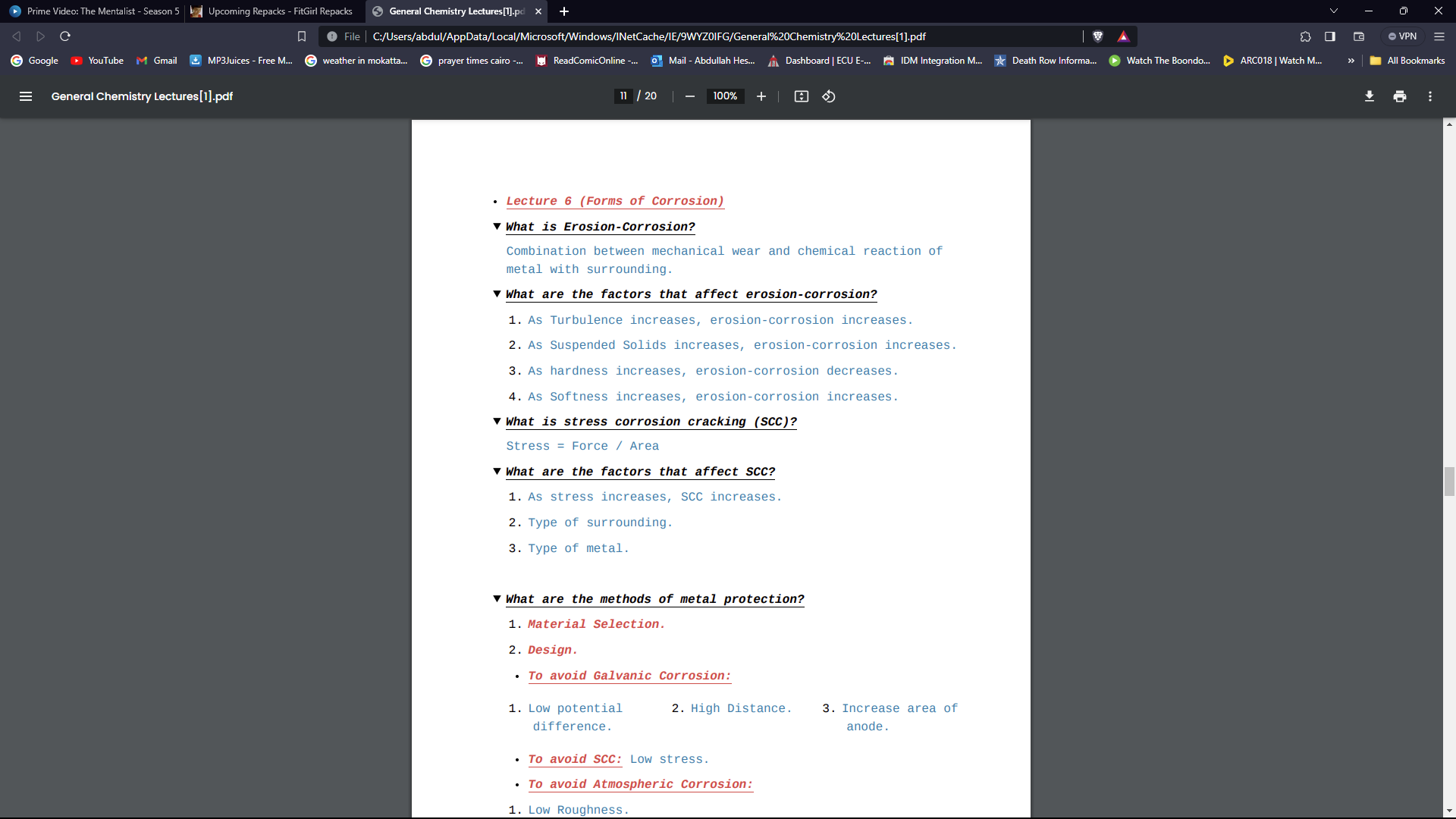Open the PDF sidebar hamburger menu
The width and height of the screenshot is (1456, 819).
pos(26,96)
